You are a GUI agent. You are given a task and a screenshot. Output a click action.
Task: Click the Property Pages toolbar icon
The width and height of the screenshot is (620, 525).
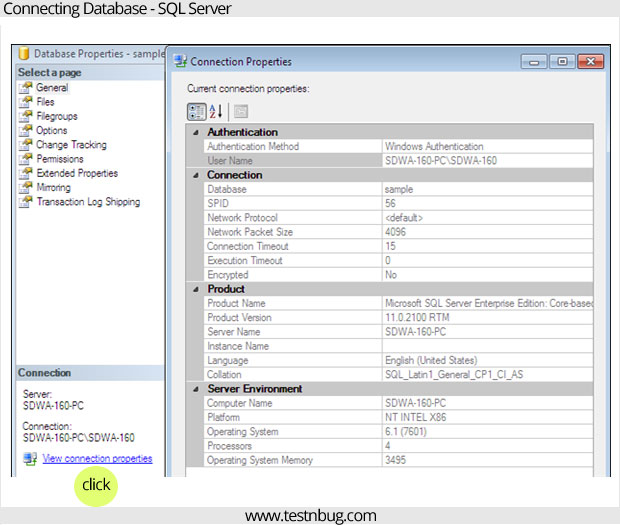(x=241, y=111)
